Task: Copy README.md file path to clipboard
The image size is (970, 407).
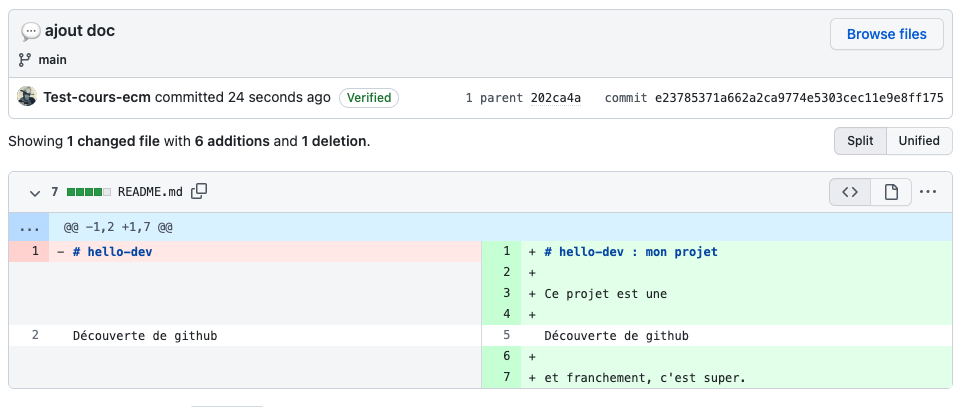Action: pyautogui.click(x=199, y=191)
